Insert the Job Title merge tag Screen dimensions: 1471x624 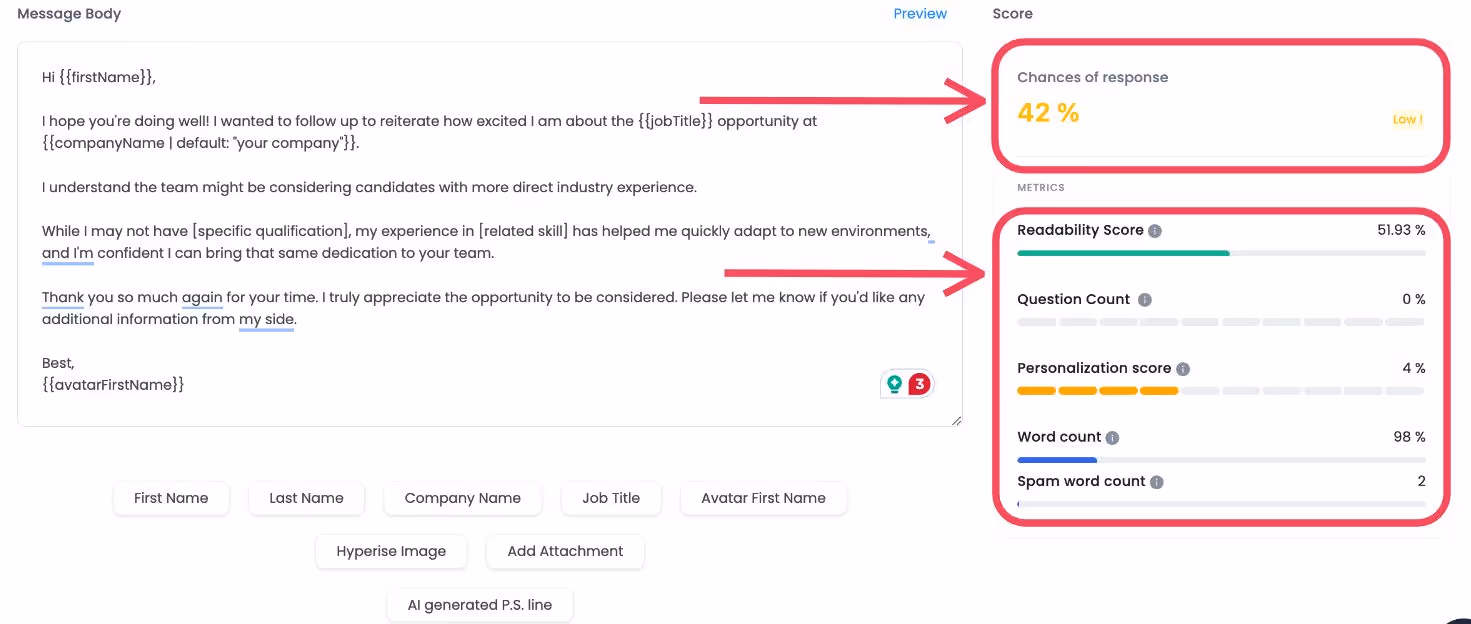click(x=611, y=498)
